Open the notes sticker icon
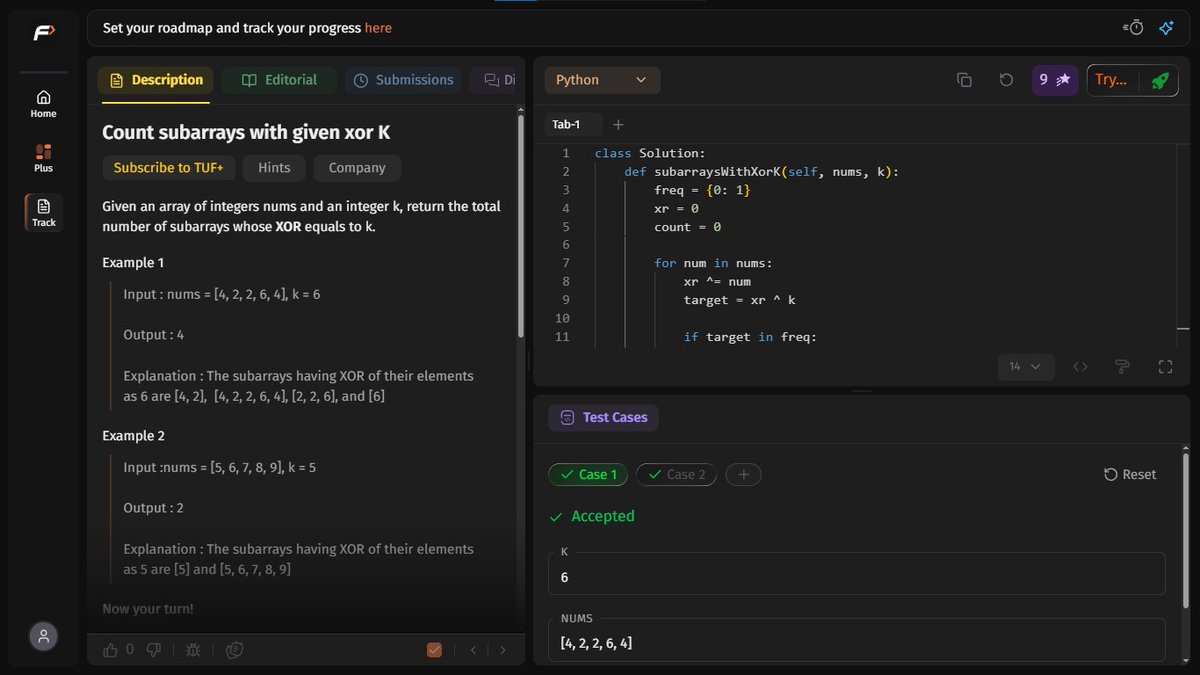This screenshot has width=1200, height=675. (x=235, y=650)
